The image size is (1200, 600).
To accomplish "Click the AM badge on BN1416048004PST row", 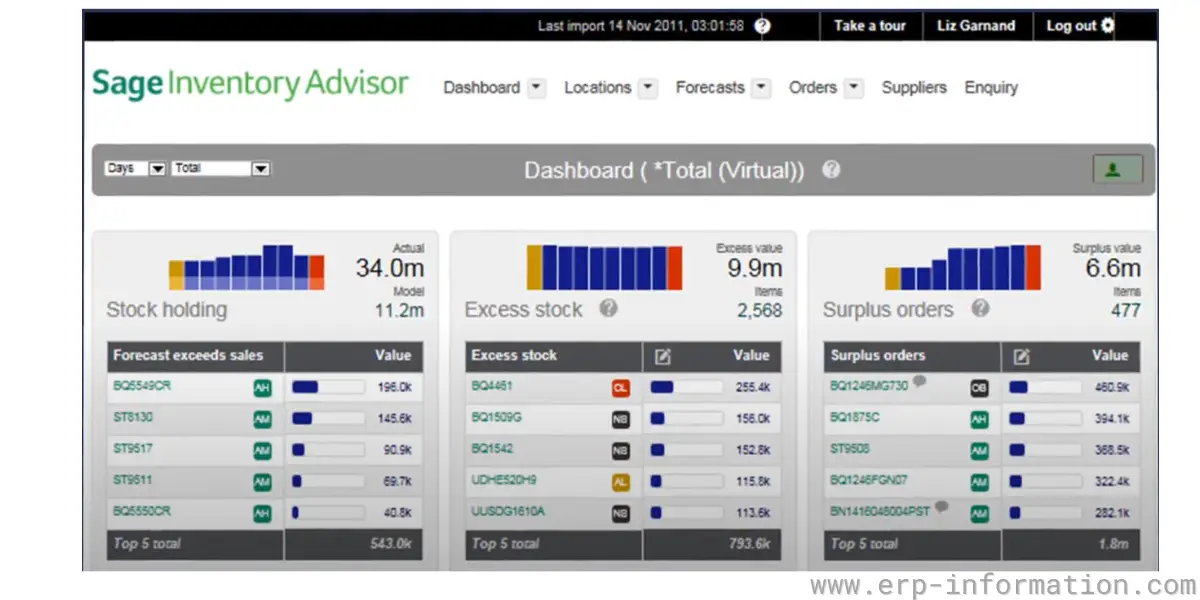I will coord(979,514).
